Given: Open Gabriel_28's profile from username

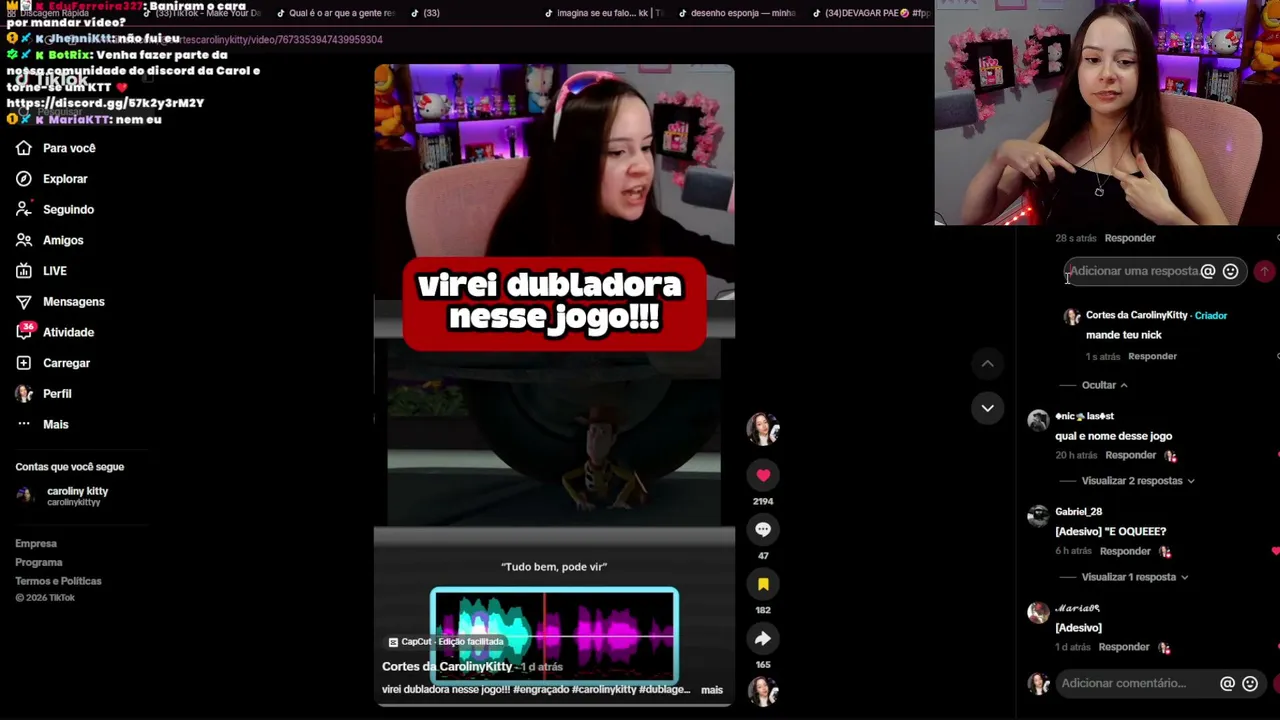Looking at the screenshot, I should [1078, 512].
